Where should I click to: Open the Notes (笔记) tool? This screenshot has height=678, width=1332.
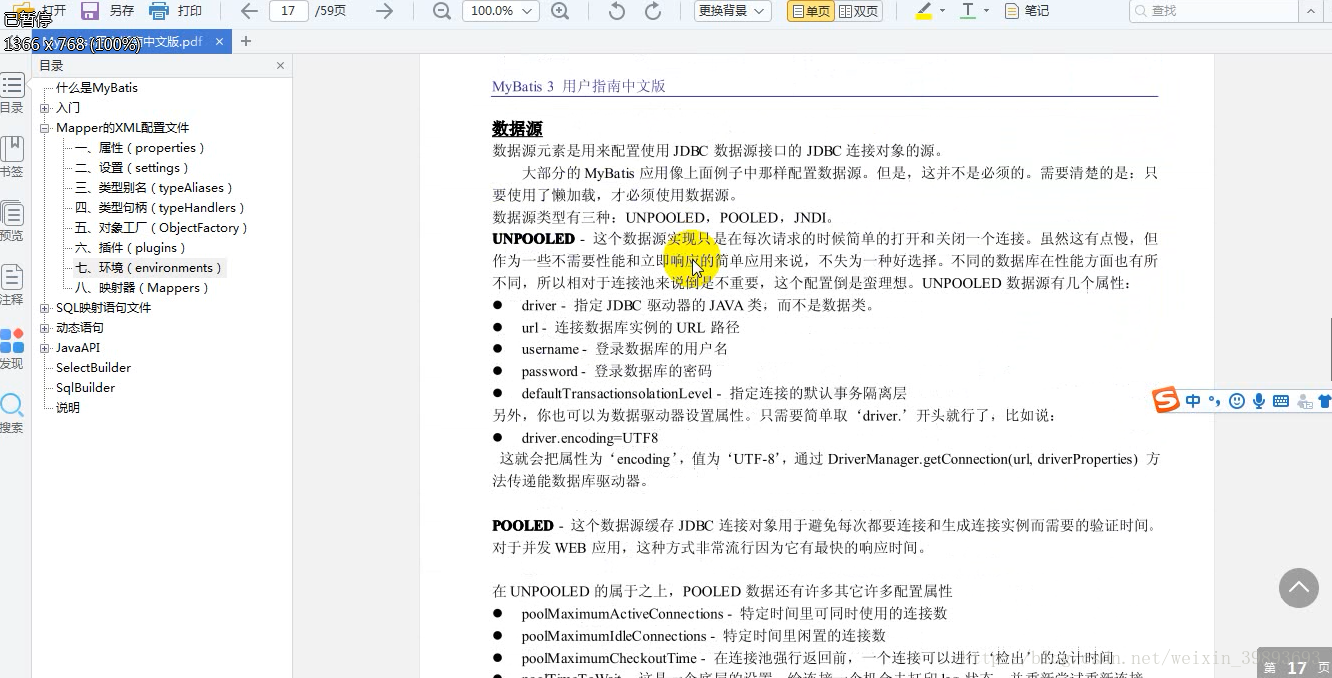[x=1027, y=11]
